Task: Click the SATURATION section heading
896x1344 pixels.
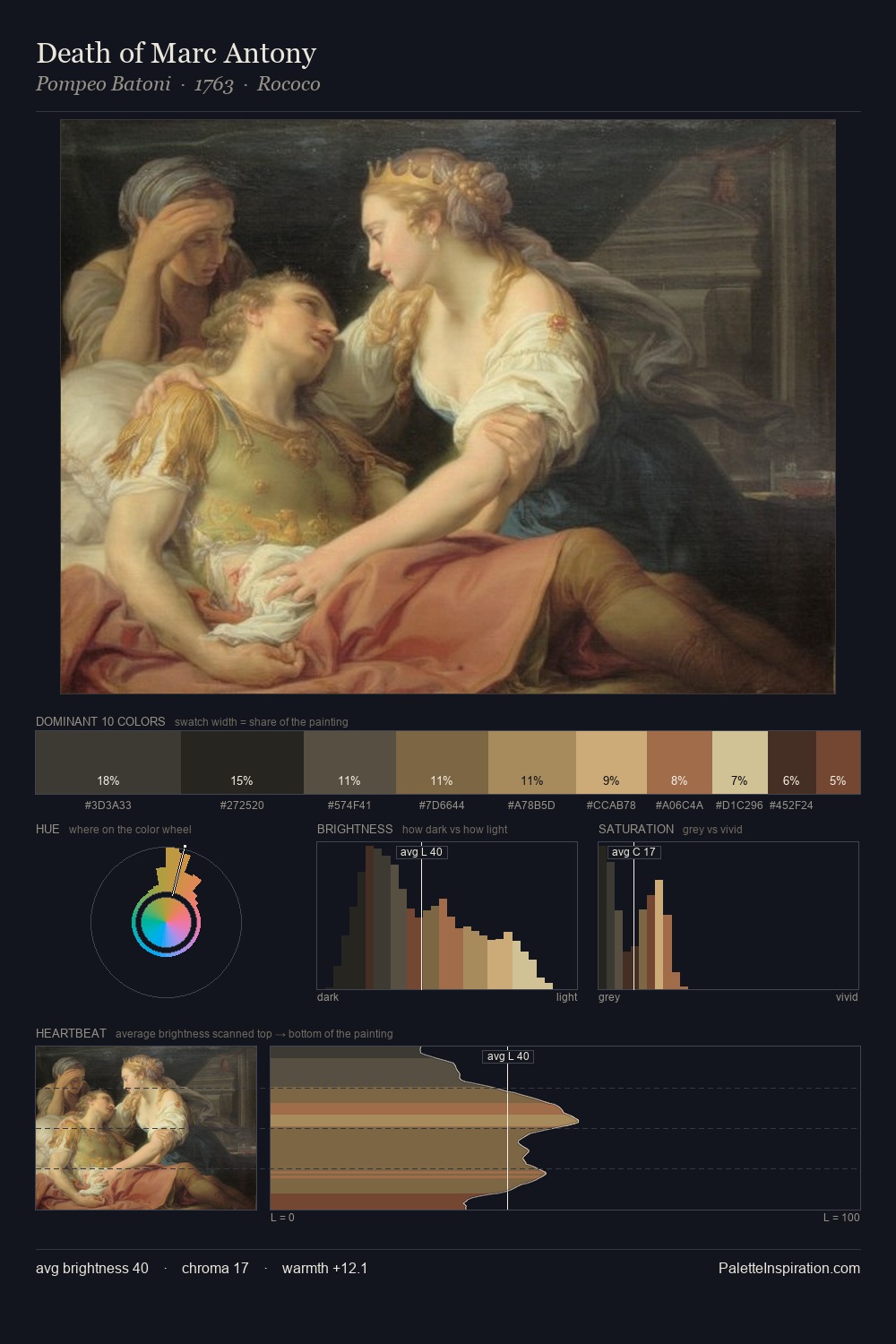Action: tap(636, 829)
